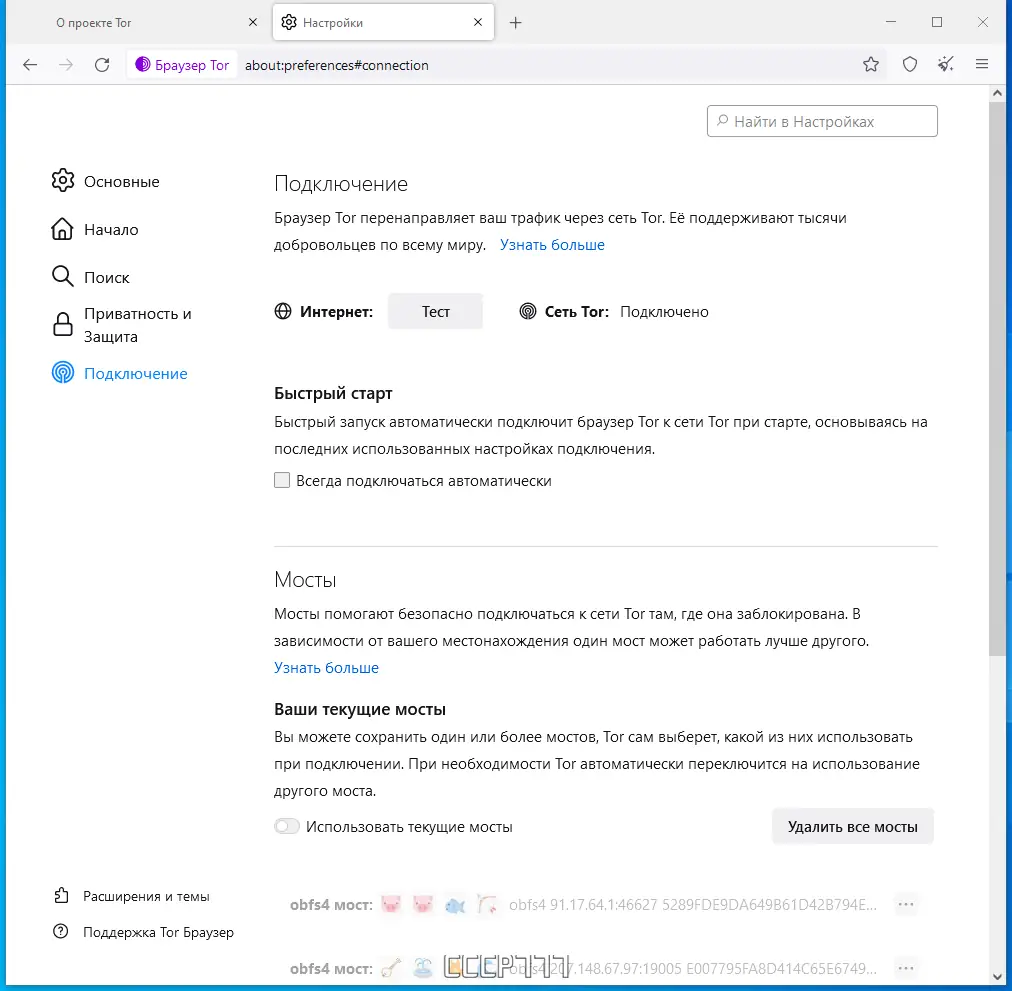Click the first pig emoji of obfs4 bridge
Viewport: 1012px width, 991px height.
click(x=390, y=904)
